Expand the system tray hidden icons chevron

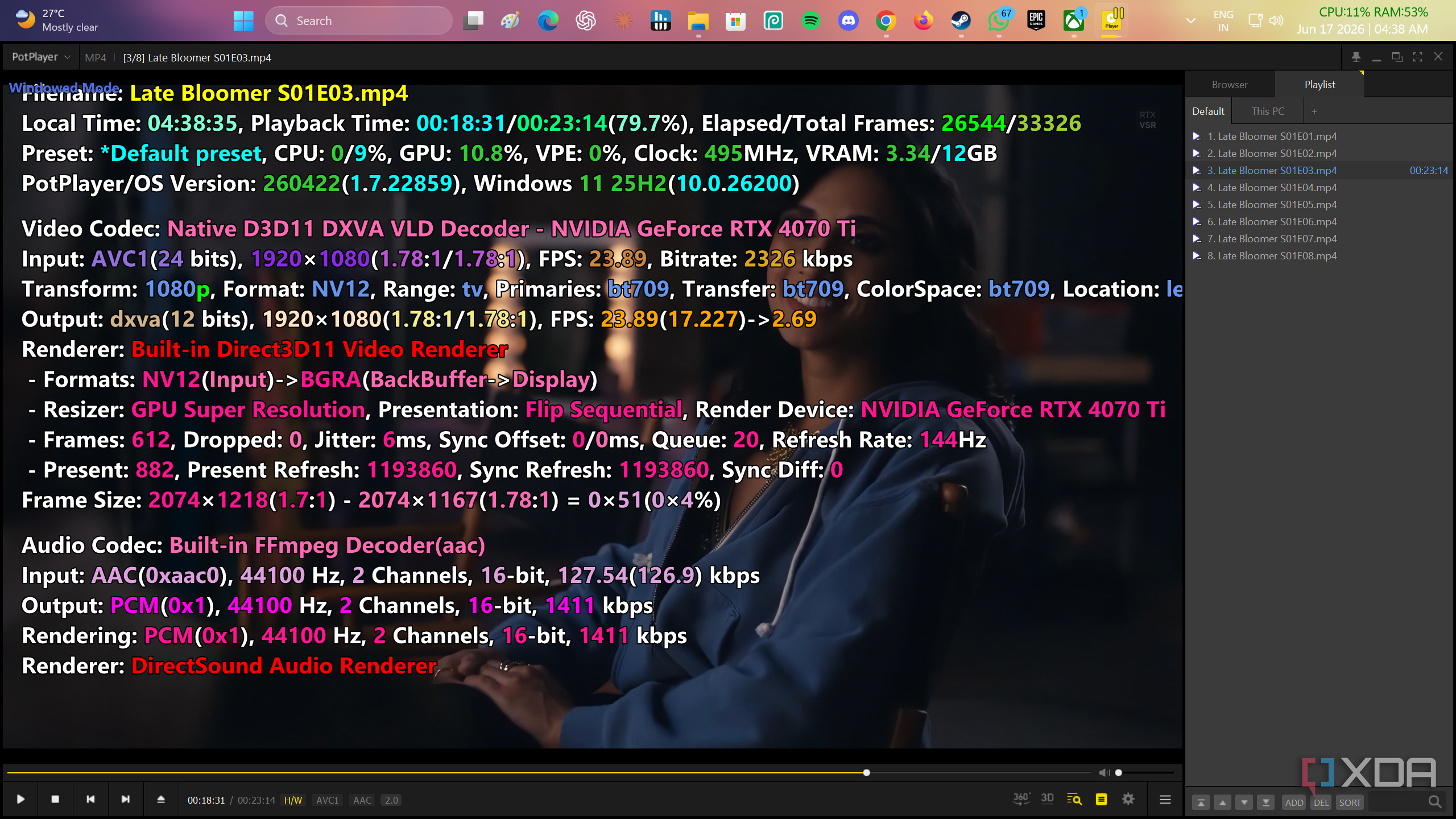coord(1190,21)
